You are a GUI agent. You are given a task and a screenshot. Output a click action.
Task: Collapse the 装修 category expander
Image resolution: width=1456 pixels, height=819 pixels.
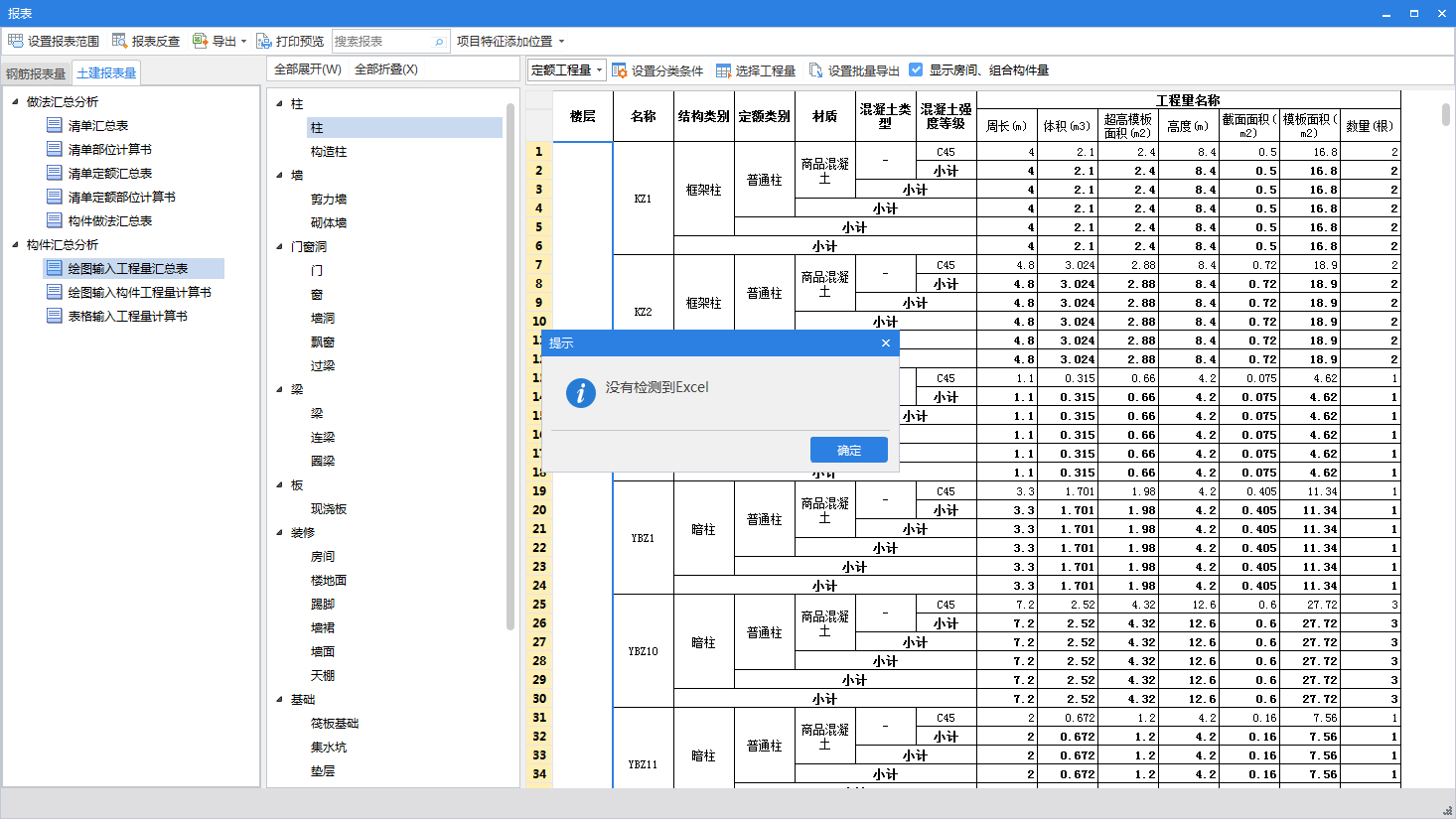click(279, 532)
